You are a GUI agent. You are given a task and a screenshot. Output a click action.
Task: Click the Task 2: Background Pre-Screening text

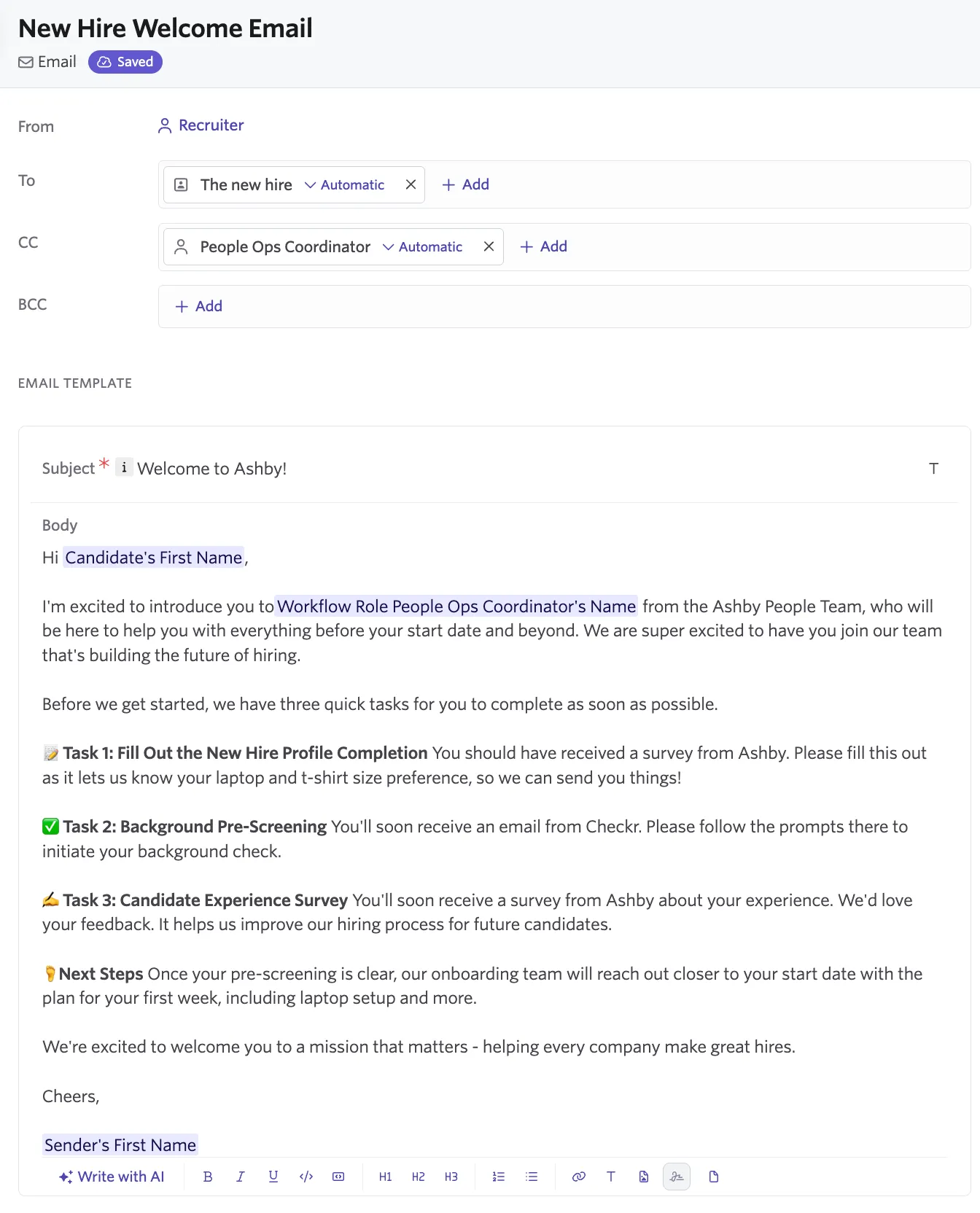click(x=195, y=827)
